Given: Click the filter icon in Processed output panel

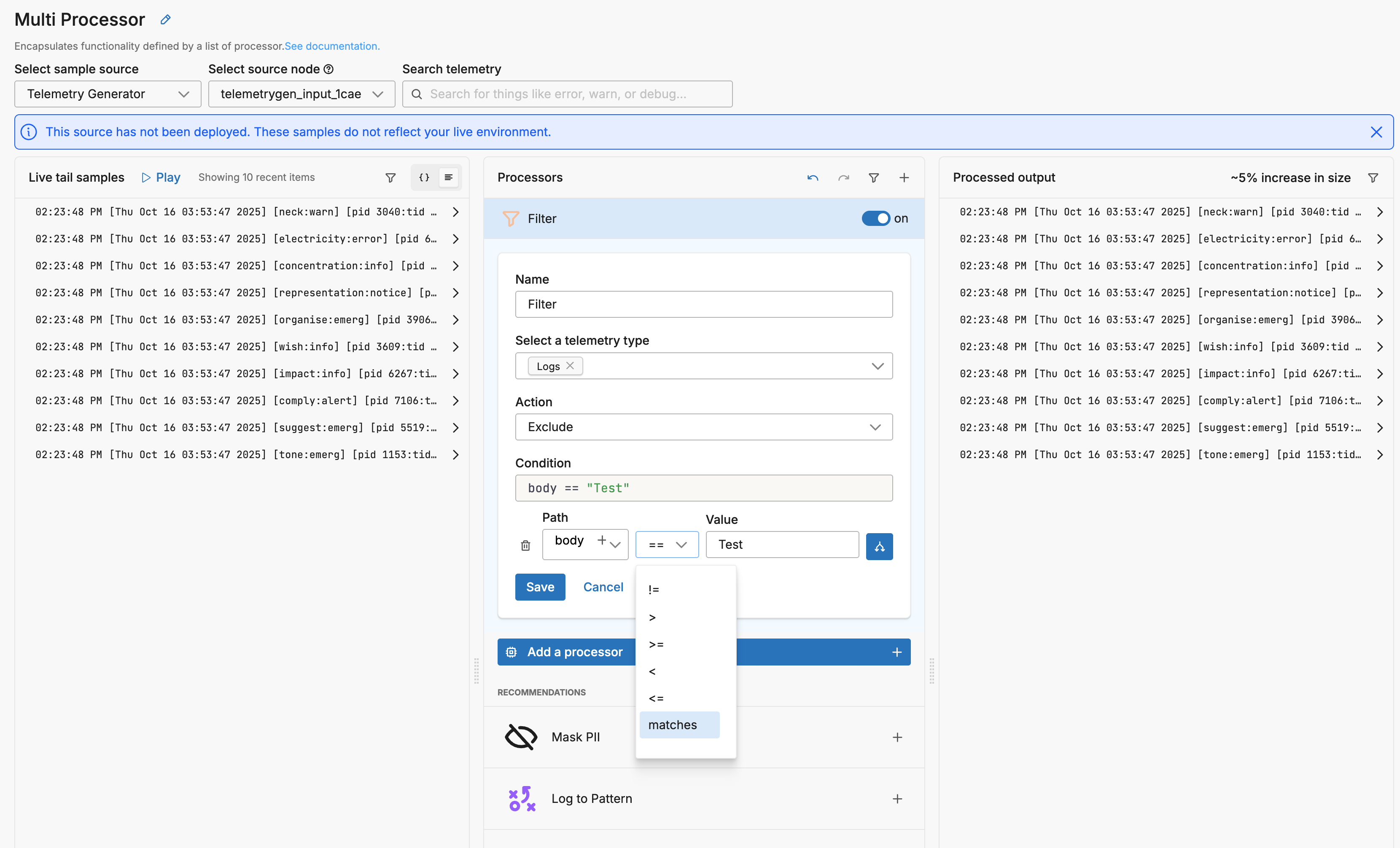Looking at the screenshot, I should 1373,178.
